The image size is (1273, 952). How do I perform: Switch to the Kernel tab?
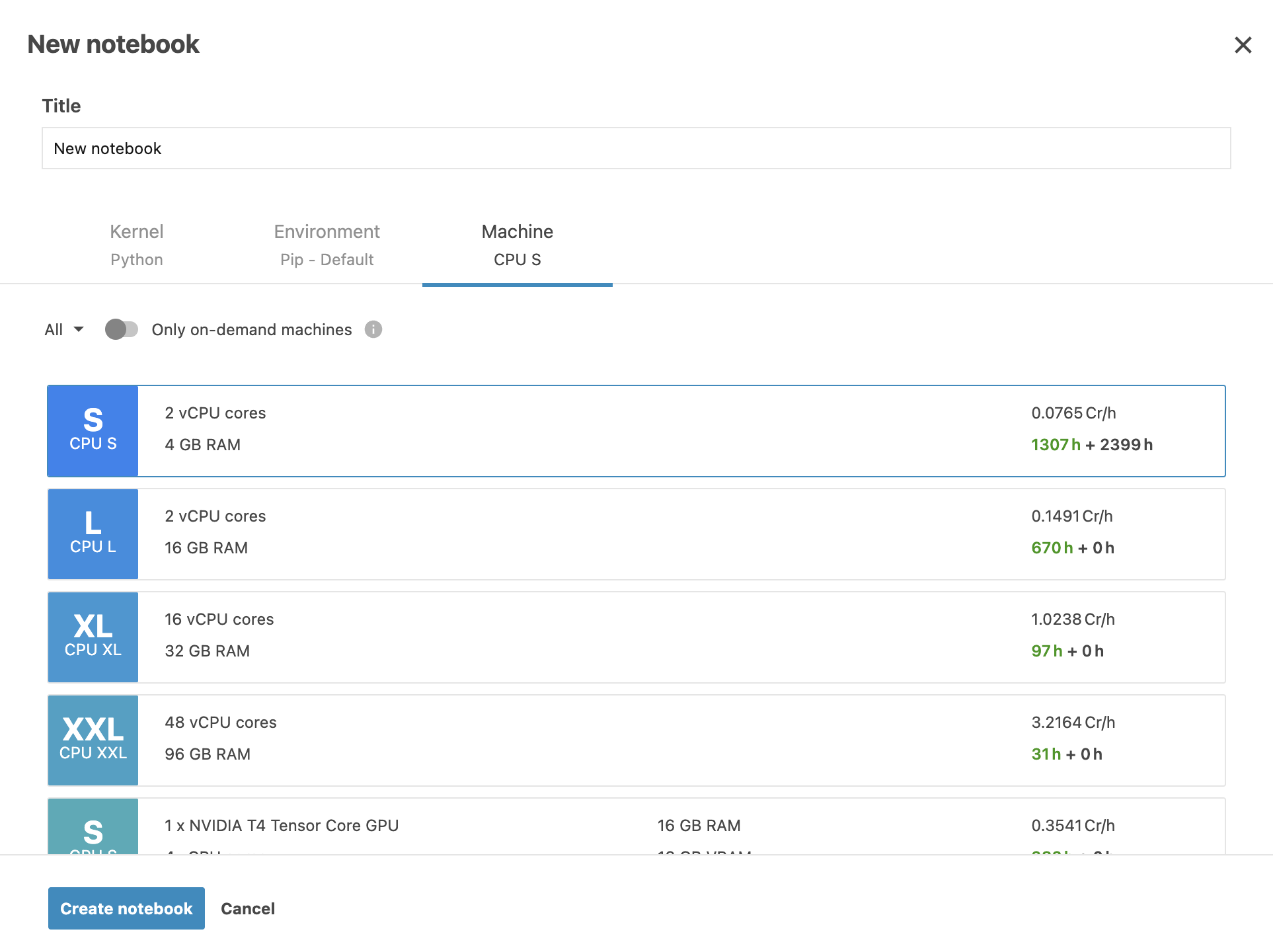(136, 245)
